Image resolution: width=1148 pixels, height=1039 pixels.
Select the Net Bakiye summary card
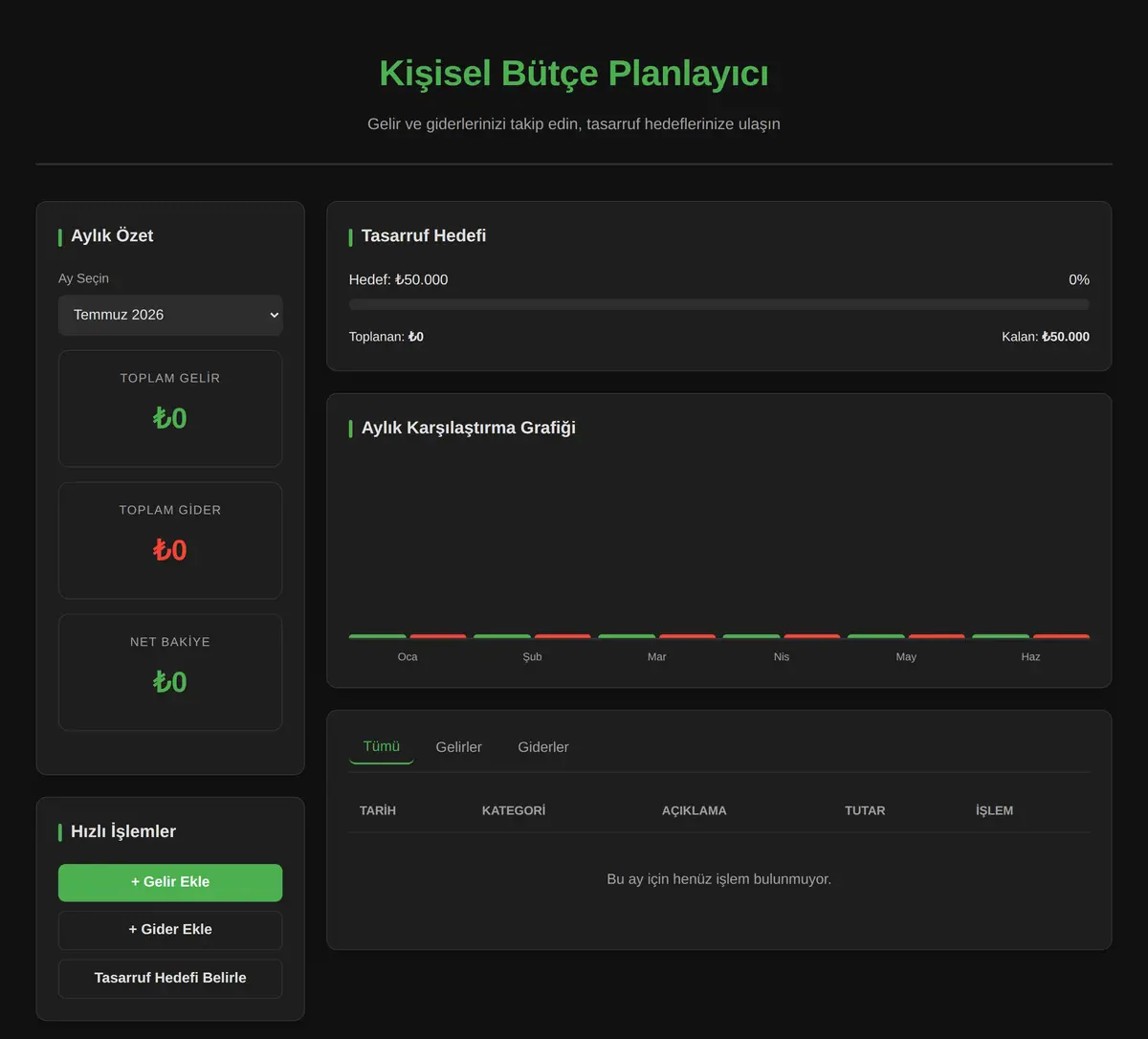point(170,673)
